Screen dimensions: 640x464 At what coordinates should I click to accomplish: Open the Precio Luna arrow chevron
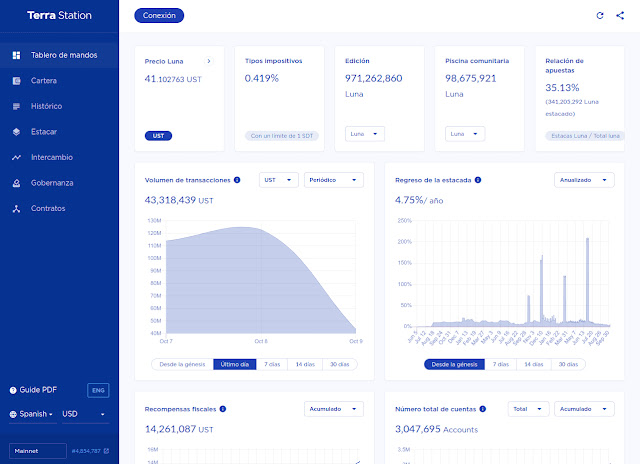209,61
